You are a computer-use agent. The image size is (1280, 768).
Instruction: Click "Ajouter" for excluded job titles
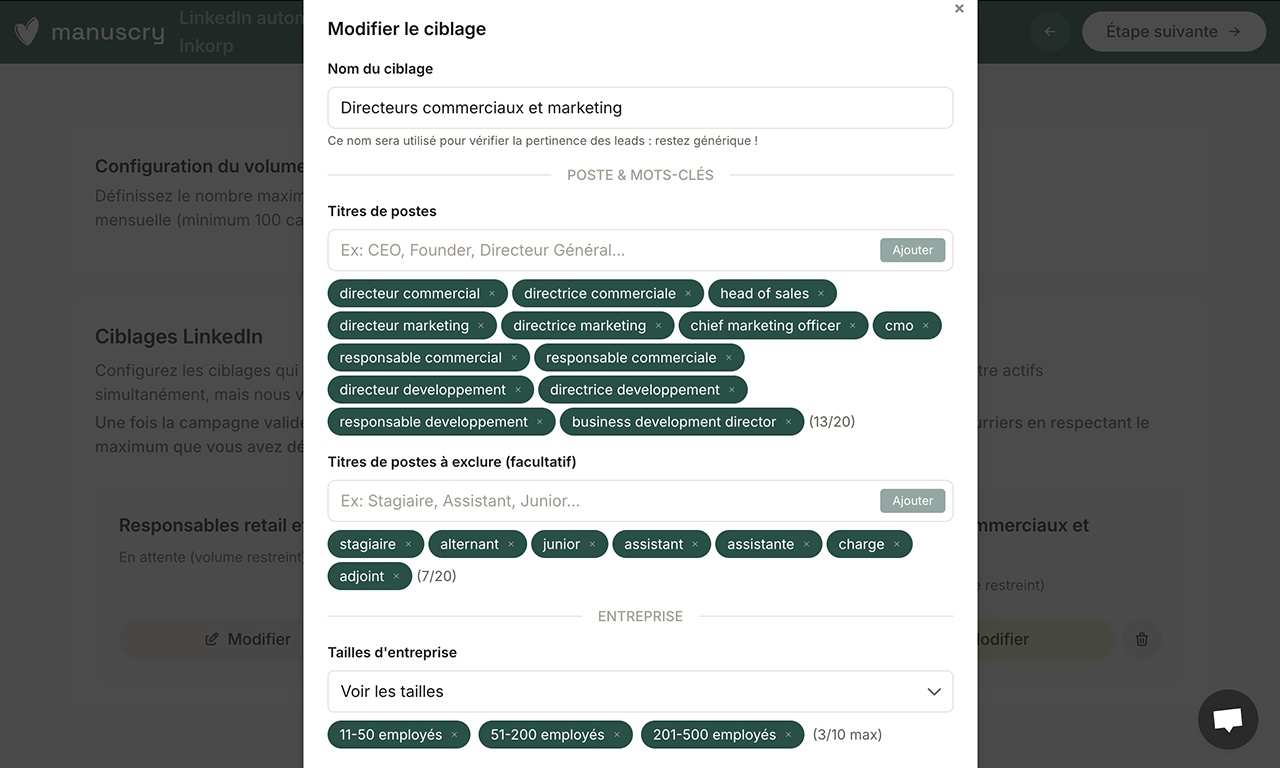pos(912,500)
